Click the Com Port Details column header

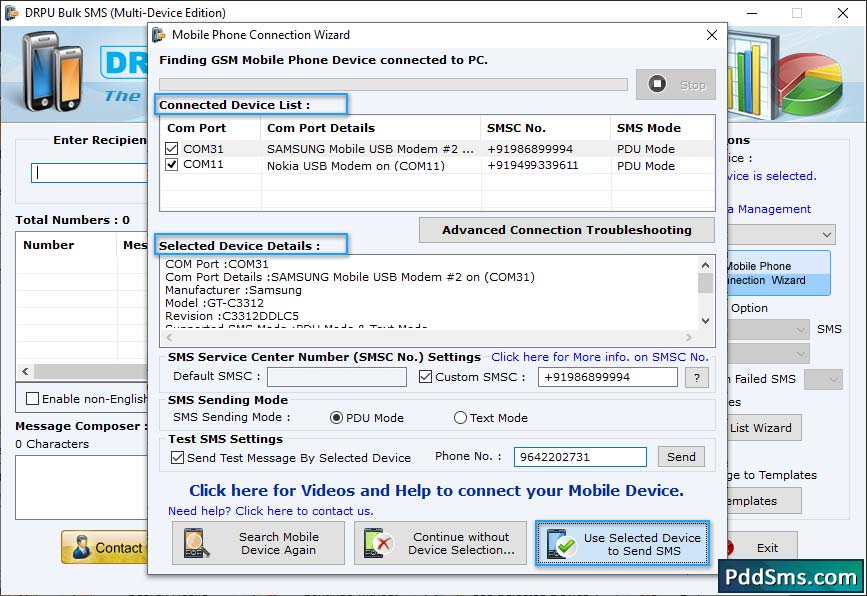pyautogui.click(x=370, y=128)
